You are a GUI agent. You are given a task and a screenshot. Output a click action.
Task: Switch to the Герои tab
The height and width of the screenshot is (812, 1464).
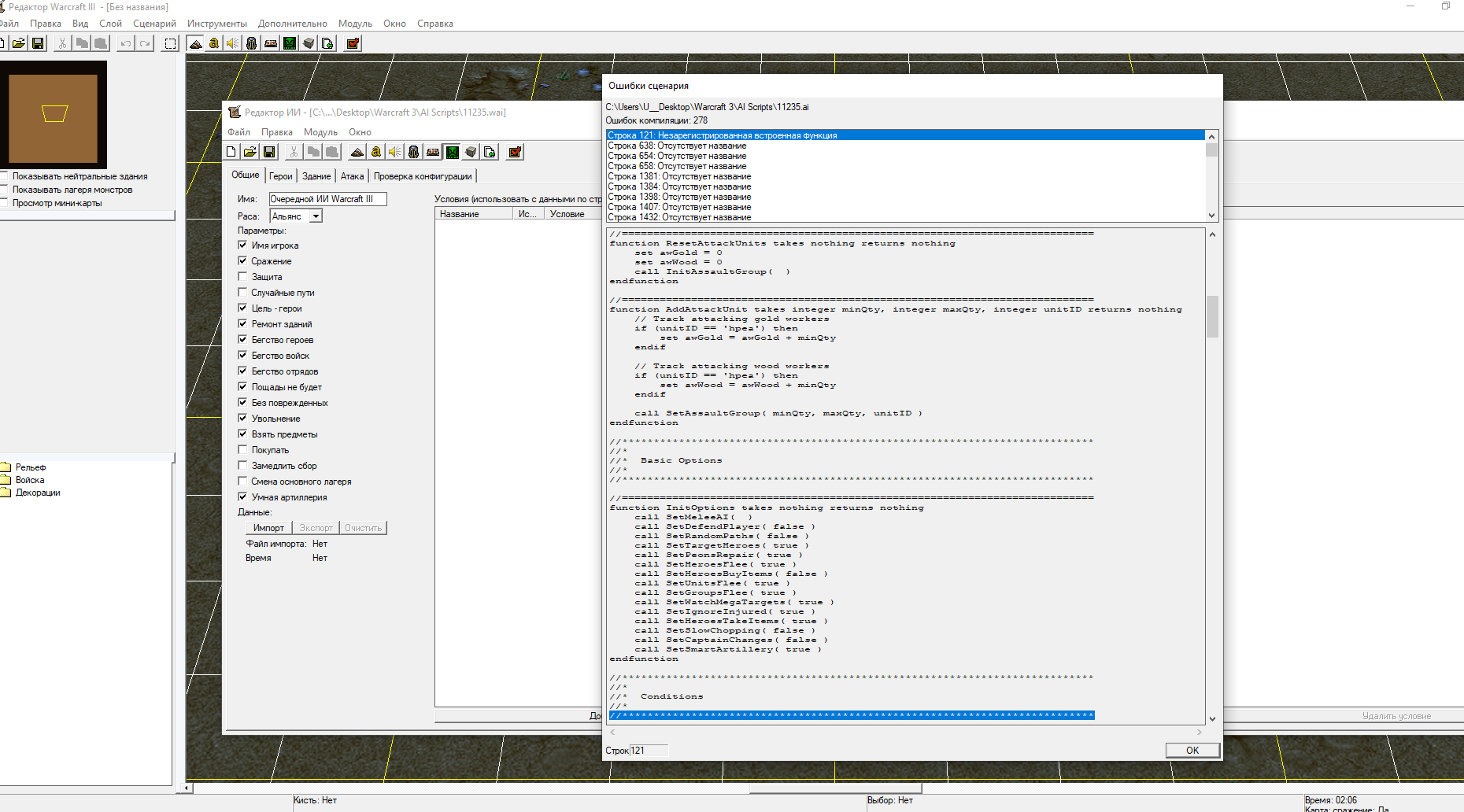point(280,176)
